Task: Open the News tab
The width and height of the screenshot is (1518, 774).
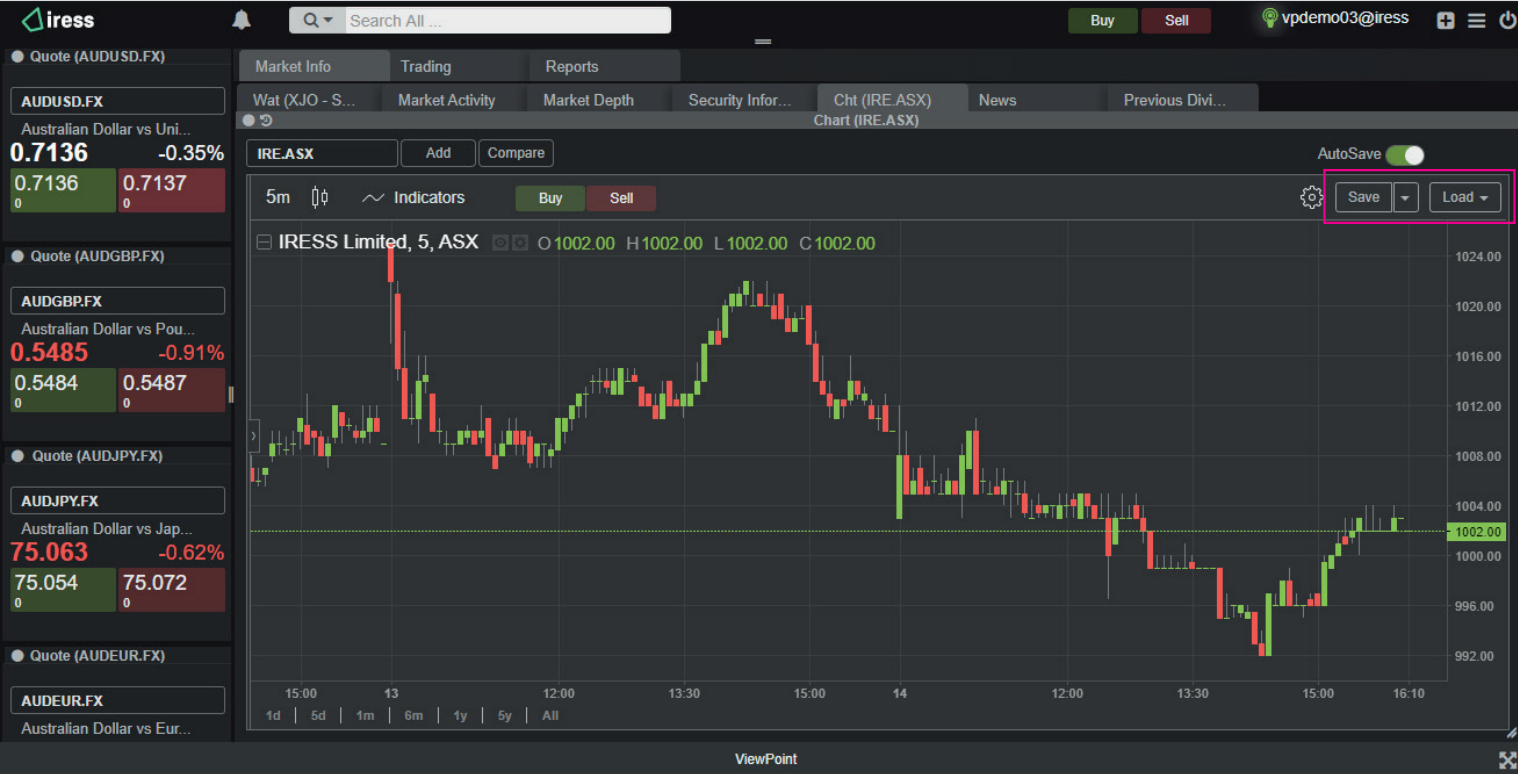Action: [x=1036, y=100]
